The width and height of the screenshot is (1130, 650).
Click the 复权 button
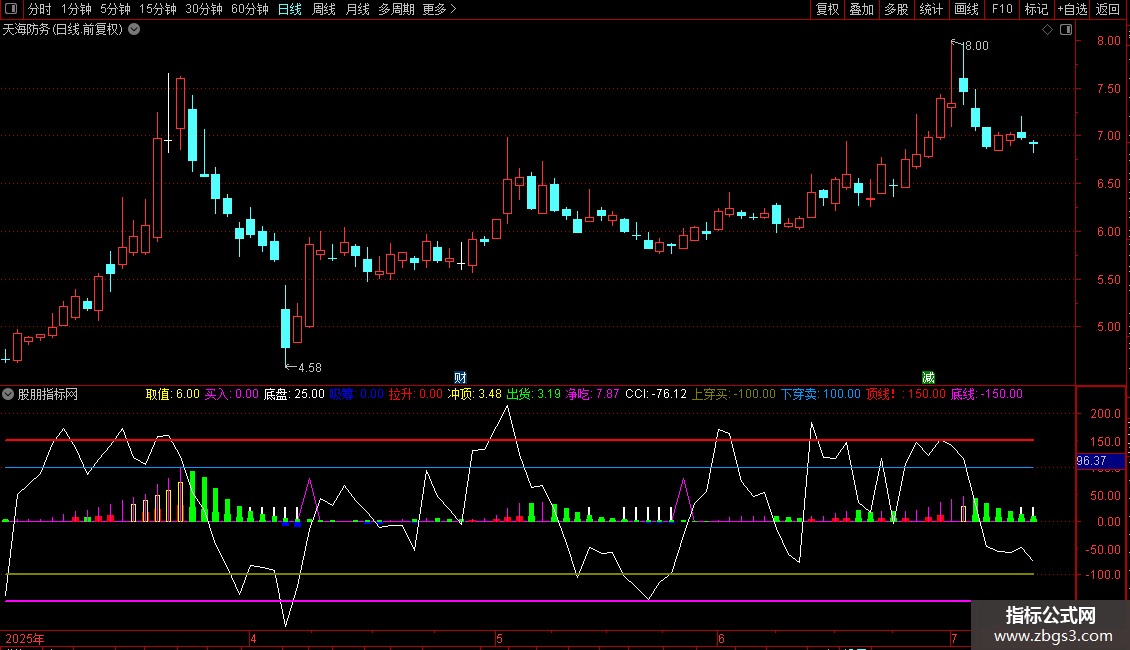pos(827,9)
